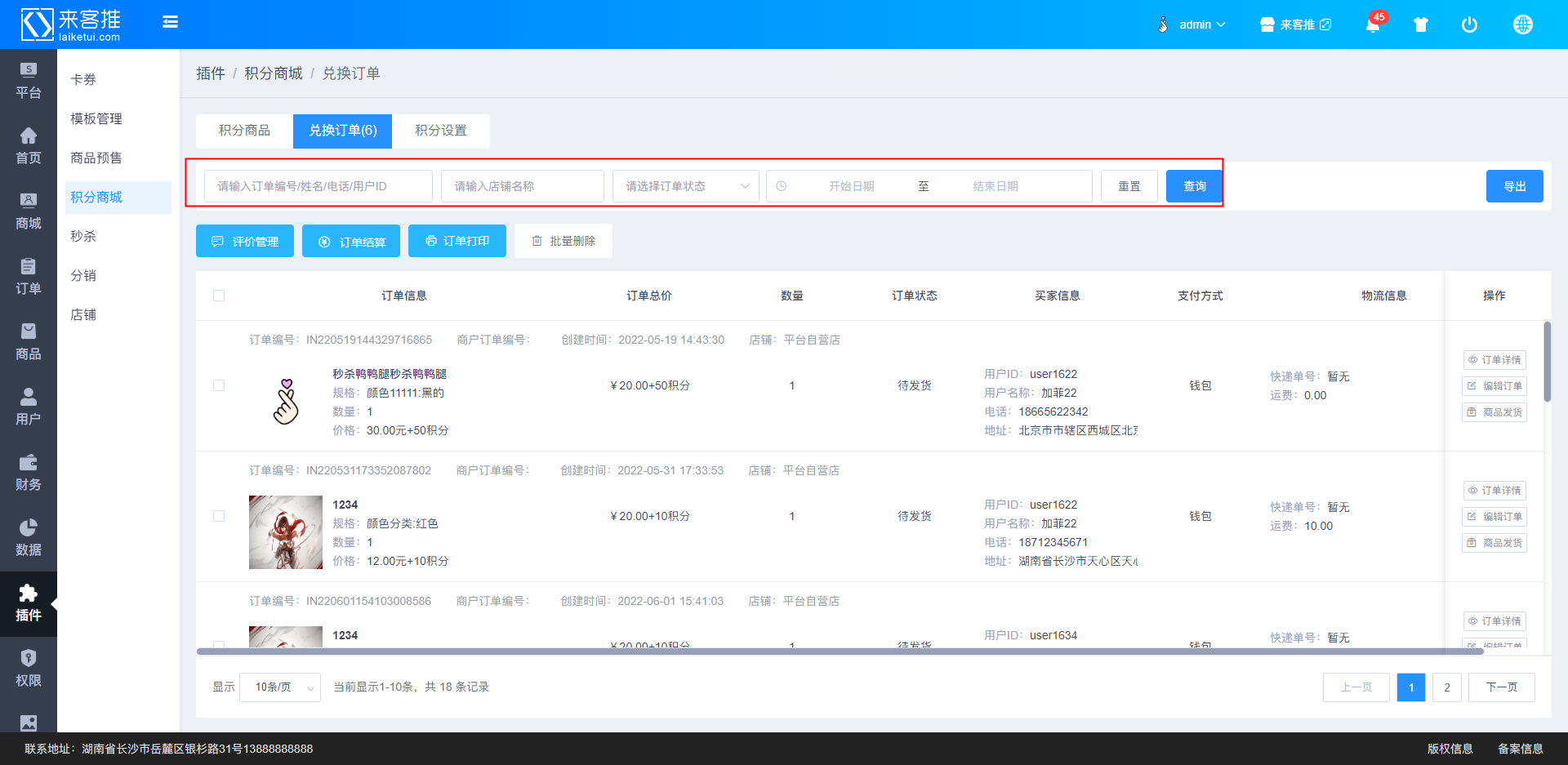
Task: Click the 结束日期 date field
Action: pos(996,186)
